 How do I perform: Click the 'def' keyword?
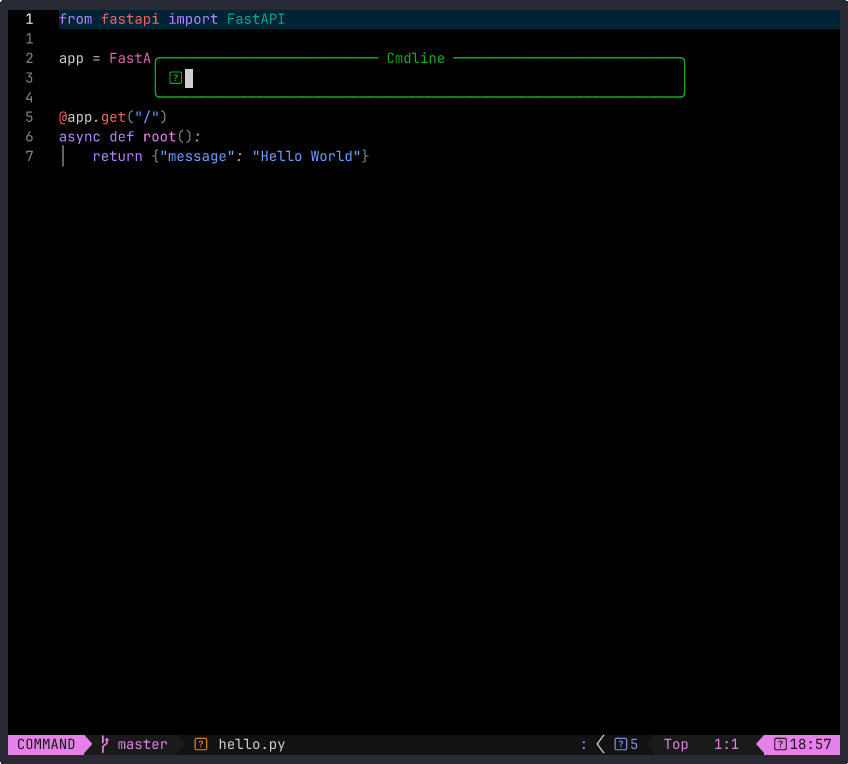click(x=122, y=137)
